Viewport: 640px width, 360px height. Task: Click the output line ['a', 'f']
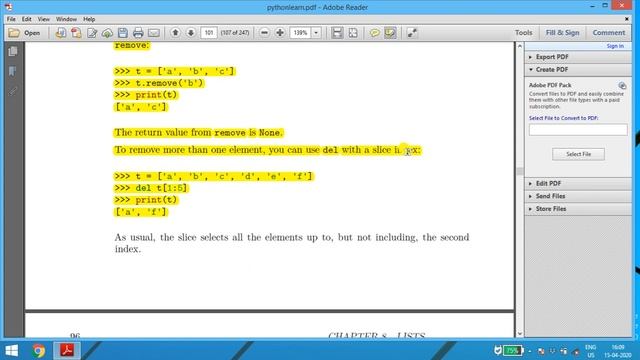click(141, 212)
